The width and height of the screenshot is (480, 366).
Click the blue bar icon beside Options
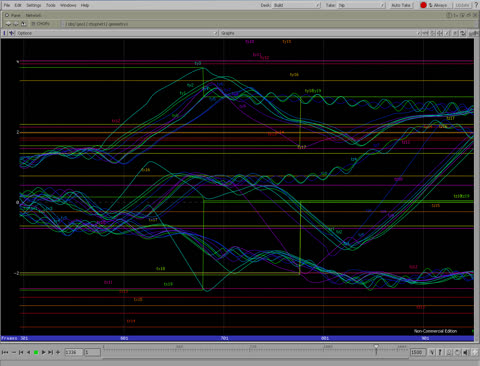(4, 33)
